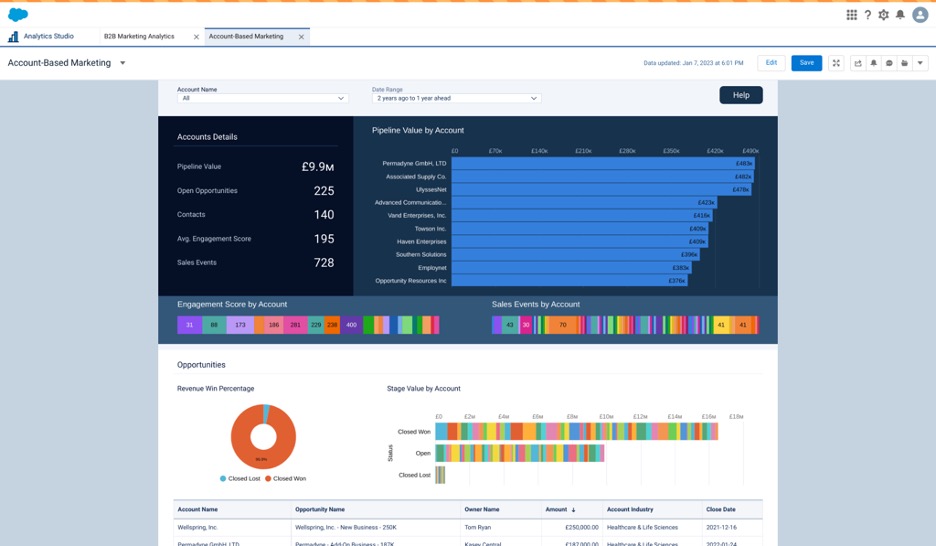Set a notification with dashboard bell icon
Image resolution: width=936 pixels, height=546 pixels.
[x=873, y=63]
